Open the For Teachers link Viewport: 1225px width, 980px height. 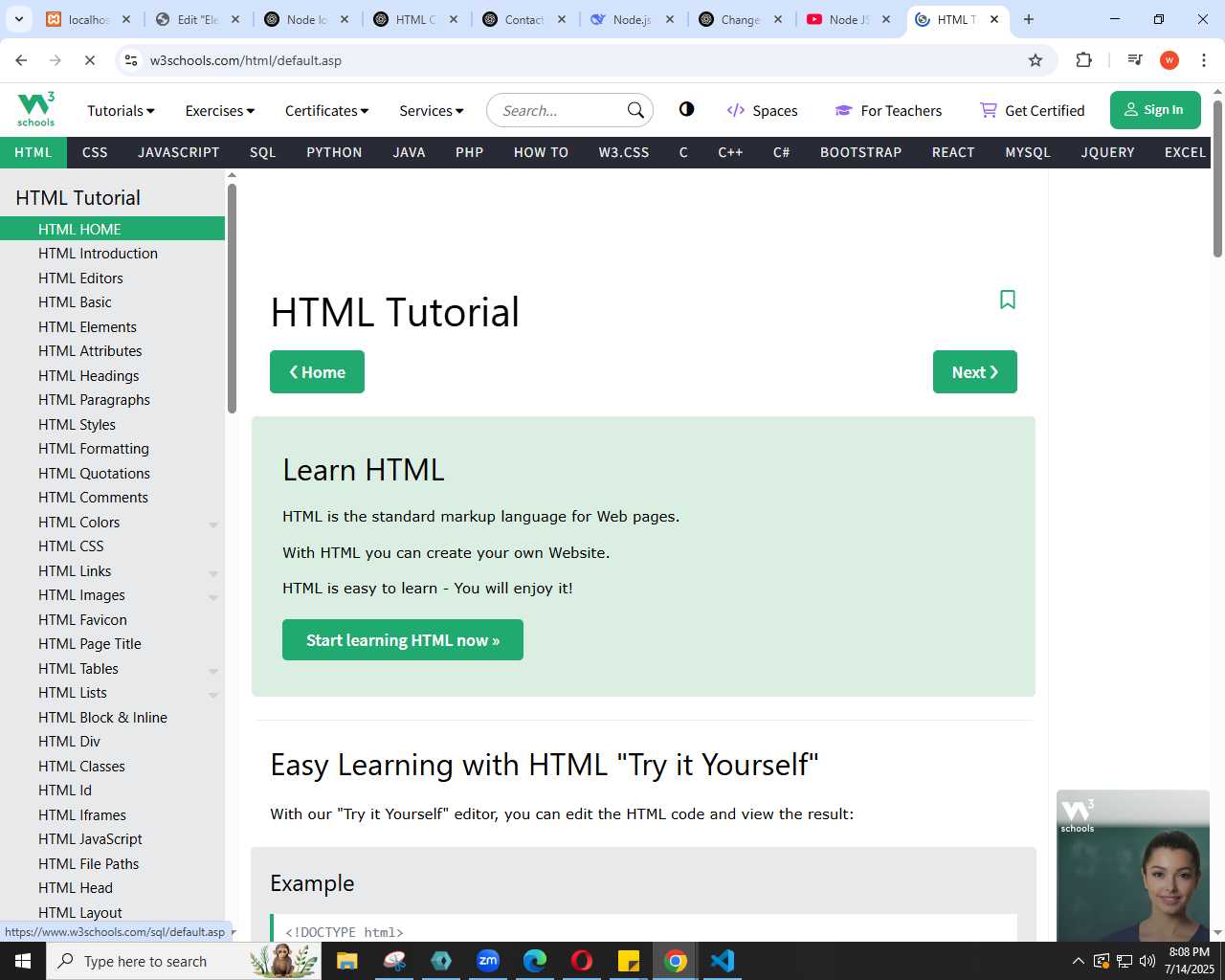pyautogui.click(x=888, y=111)
